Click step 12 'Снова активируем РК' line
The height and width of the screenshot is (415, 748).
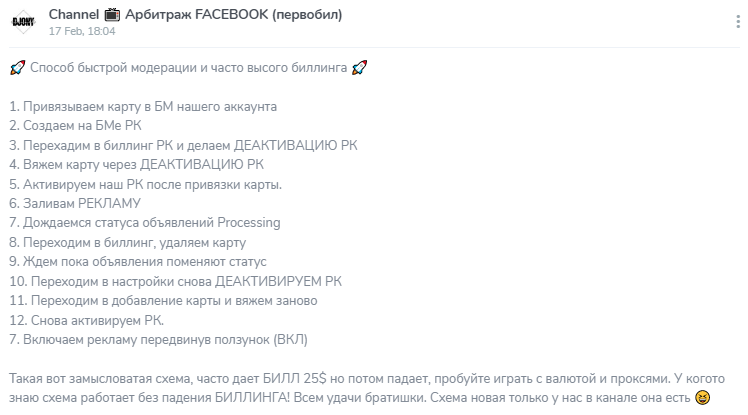point(86,320)
